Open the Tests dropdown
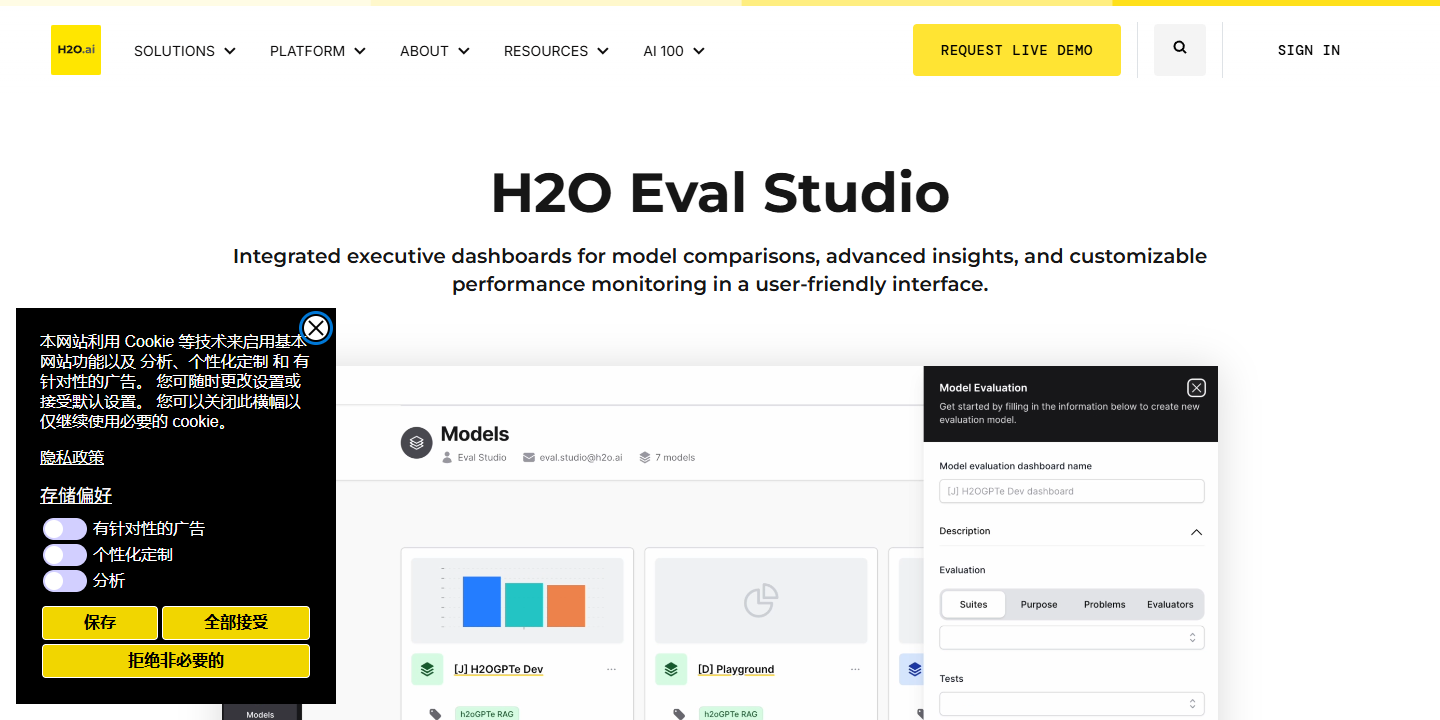This screenshot has width=1440, height=720. coord(1072,705)
